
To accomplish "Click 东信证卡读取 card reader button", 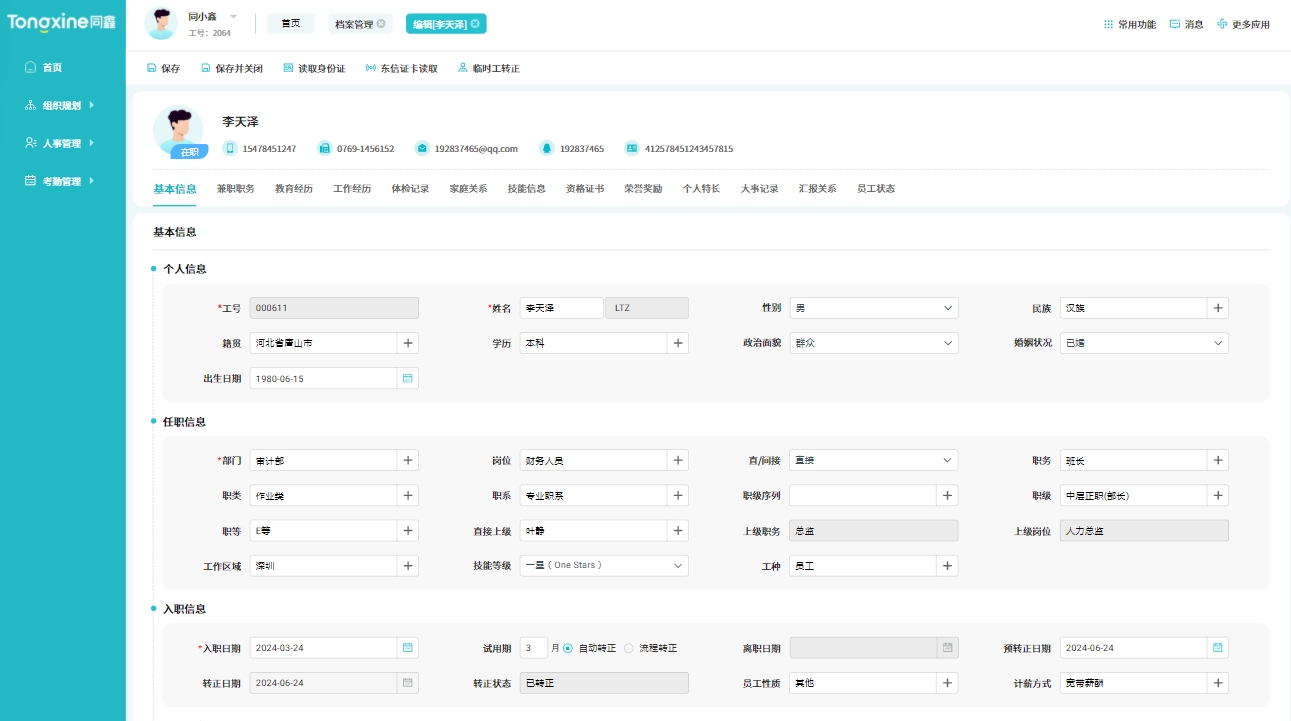I will 401,69.
